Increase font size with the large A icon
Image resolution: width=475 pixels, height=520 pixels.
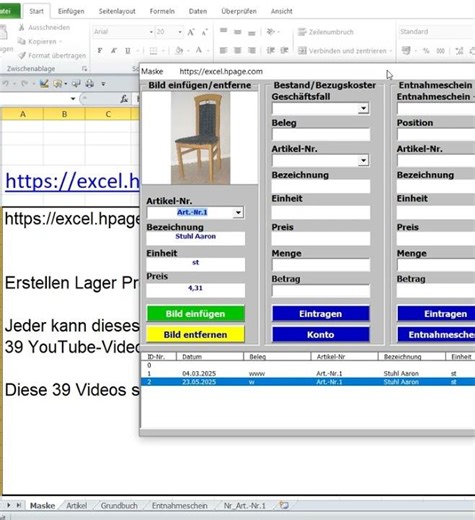[191, 32]
